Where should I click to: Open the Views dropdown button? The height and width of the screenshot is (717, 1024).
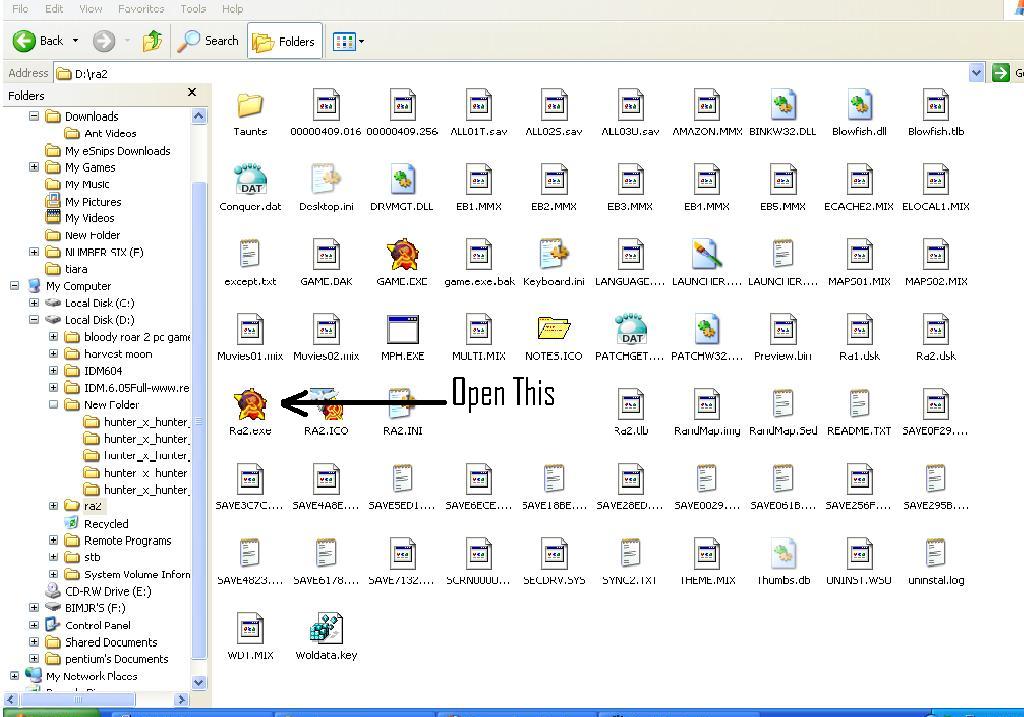pyautogui.click(x=348, y=42)
